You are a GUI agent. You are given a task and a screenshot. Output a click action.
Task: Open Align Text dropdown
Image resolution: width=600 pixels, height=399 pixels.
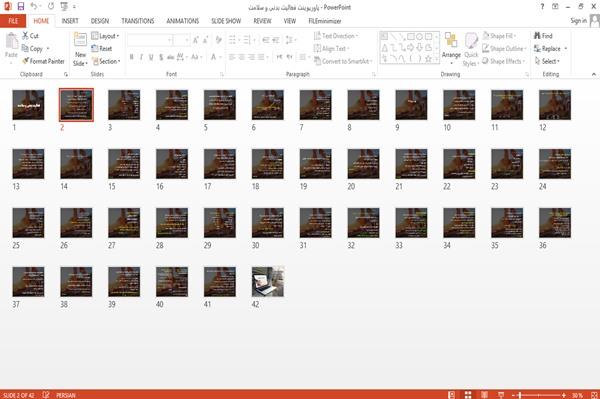pyautogui.click(x=331, y=49)
